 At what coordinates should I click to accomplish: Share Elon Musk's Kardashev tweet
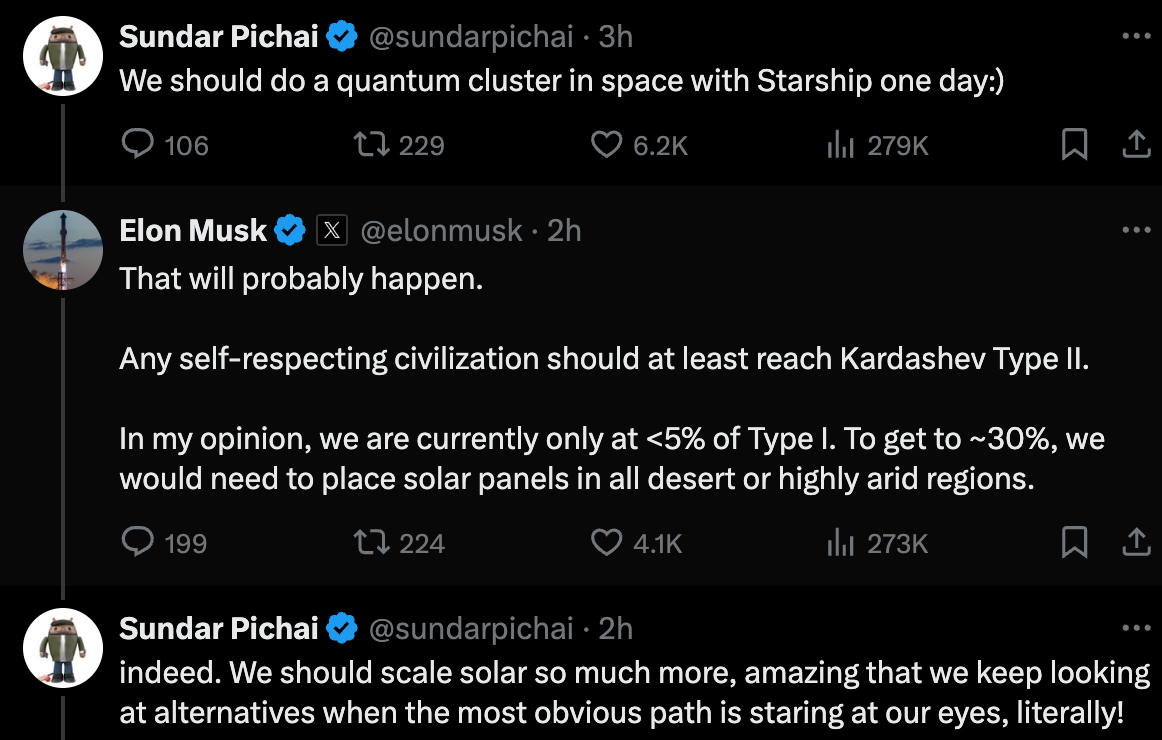tap(1135, 543)
